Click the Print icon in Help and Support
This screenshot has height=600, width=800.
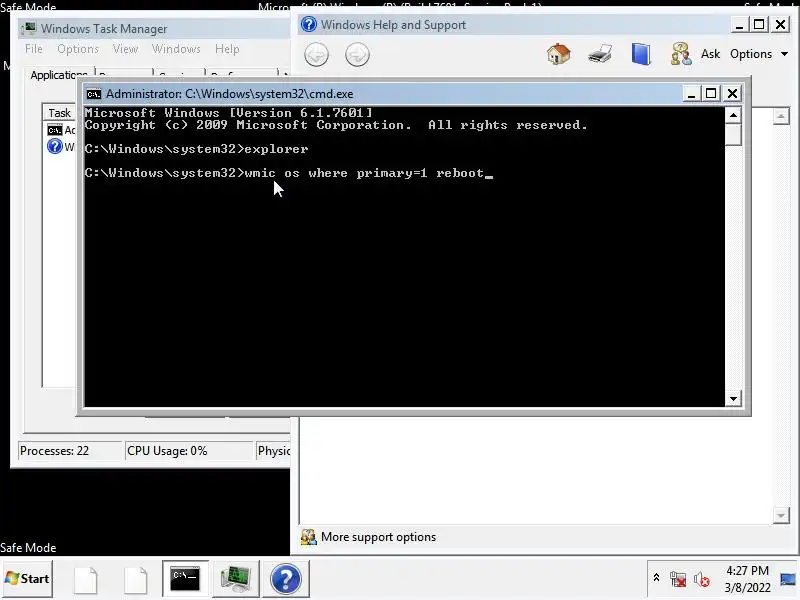point(600,54)
